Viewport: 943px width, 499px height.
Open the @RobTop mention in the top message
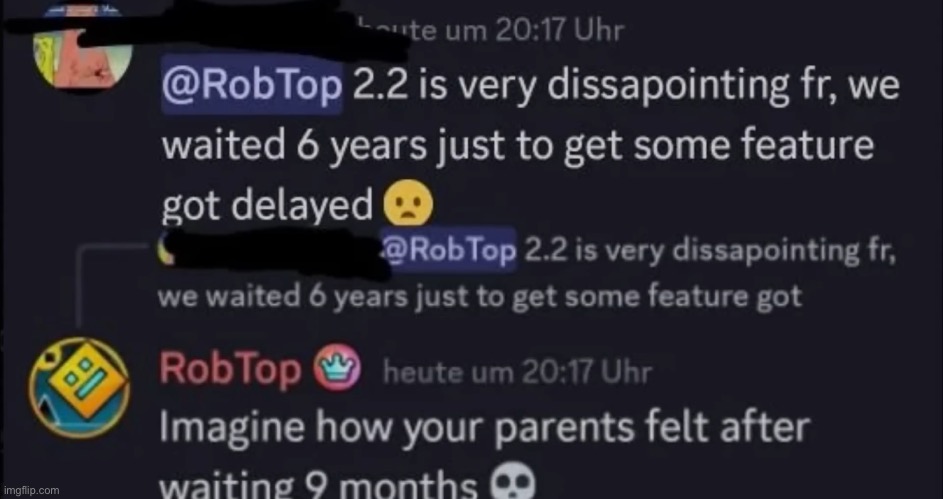[x=251, y=85]
